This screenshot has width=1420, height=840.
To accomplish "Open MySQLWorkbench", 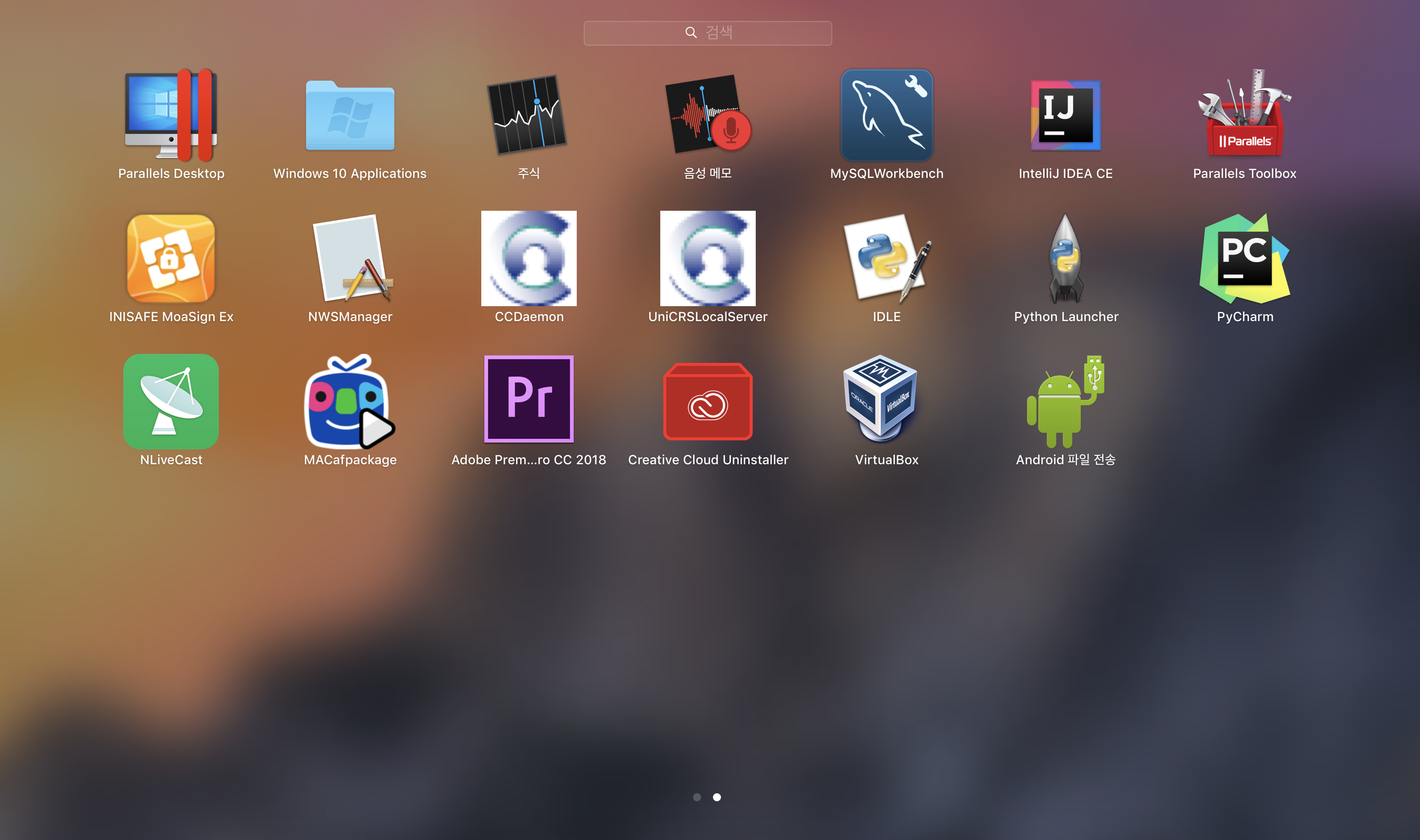I will pyautogui.click(x=886, y=115).
